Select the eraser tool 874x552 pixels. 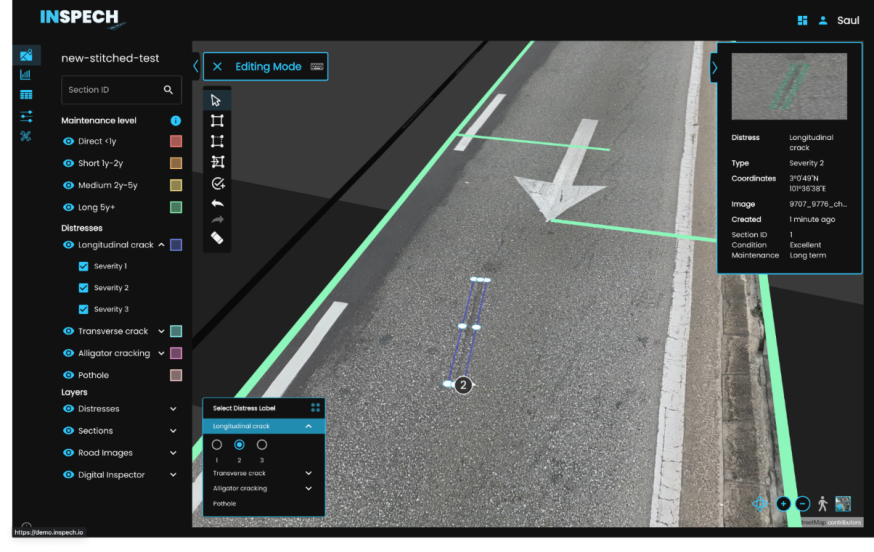[x=217, y=238]
